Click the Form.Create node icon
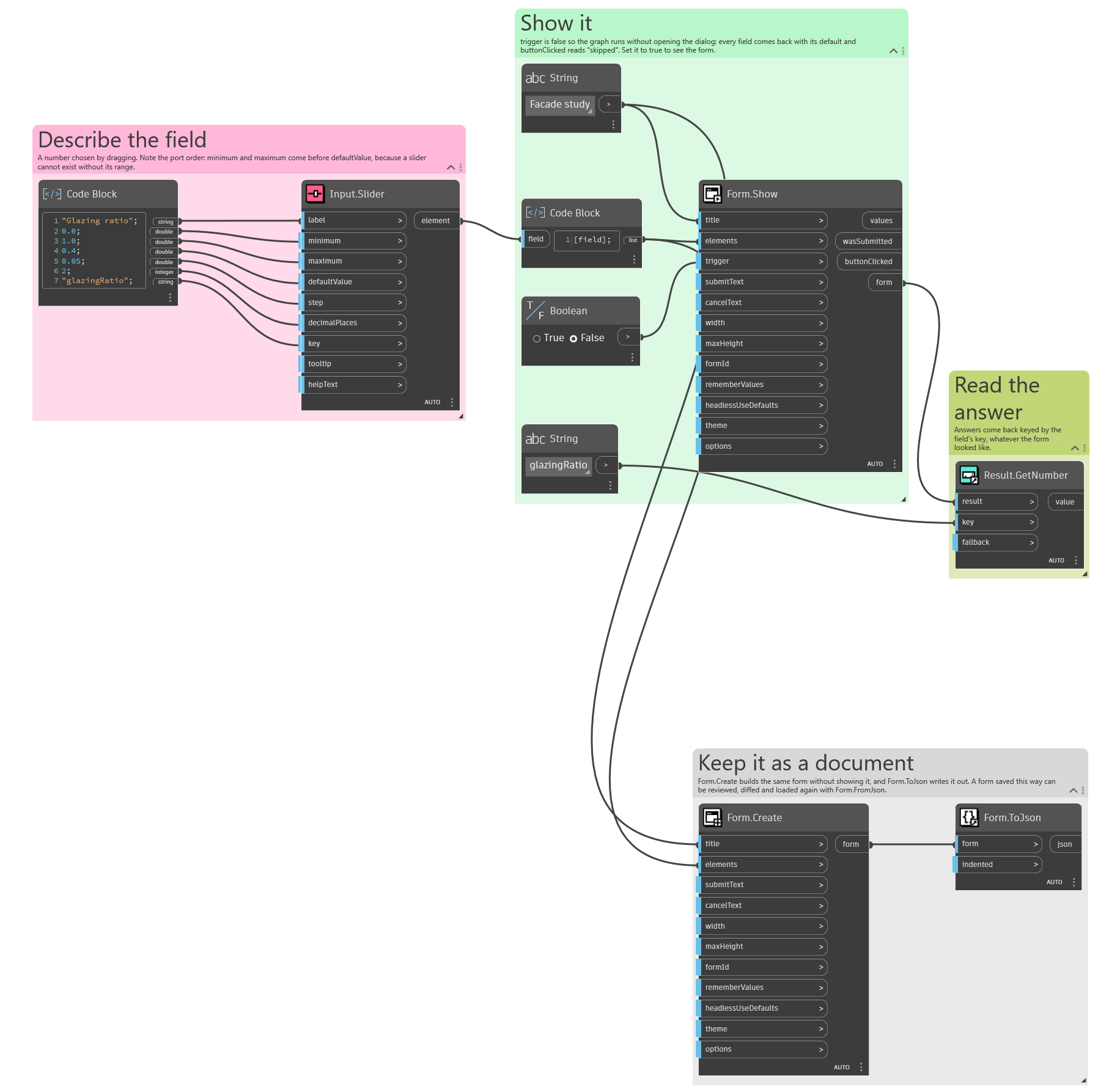The height and width of the screenshot is (1092, 1120). click(712, 817)
